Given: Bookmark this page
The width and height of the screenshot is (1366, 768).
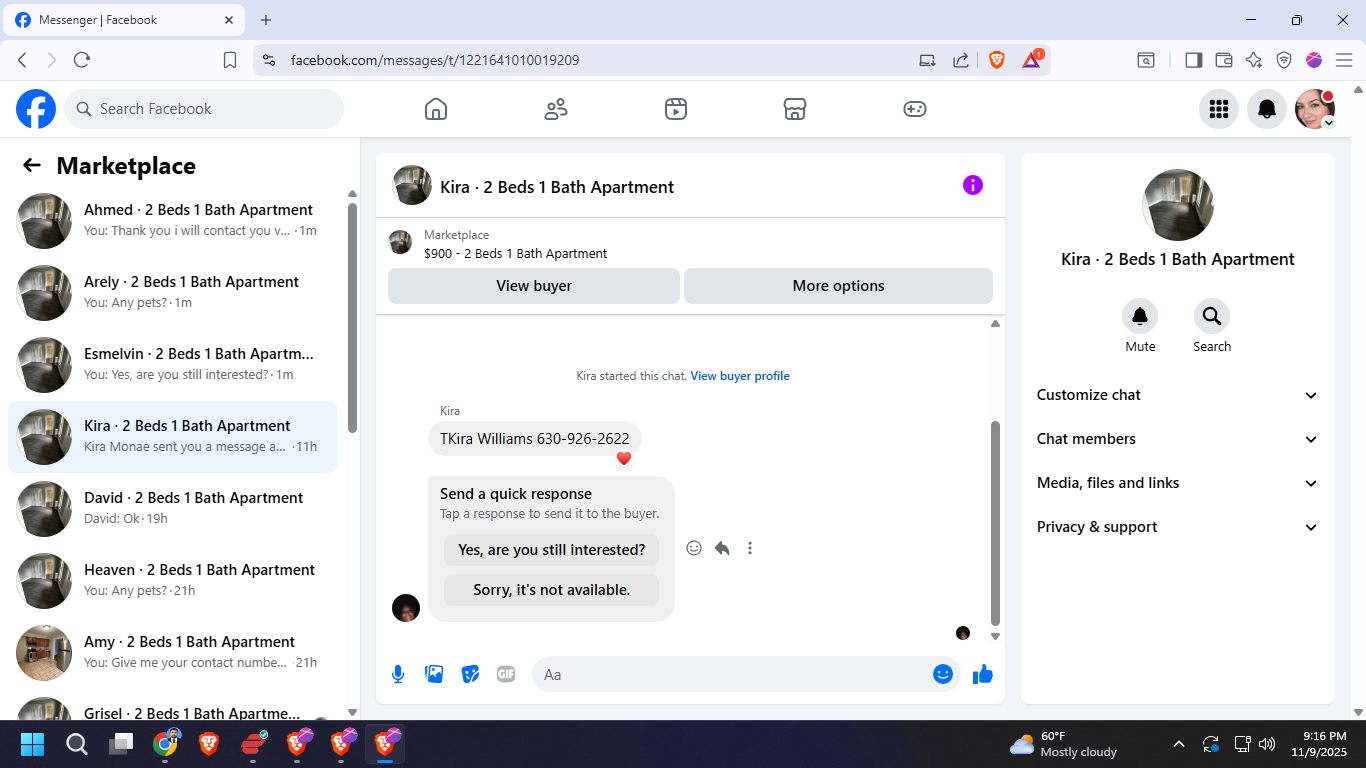Looking at the screenshot, I should (x=230, y=60).
